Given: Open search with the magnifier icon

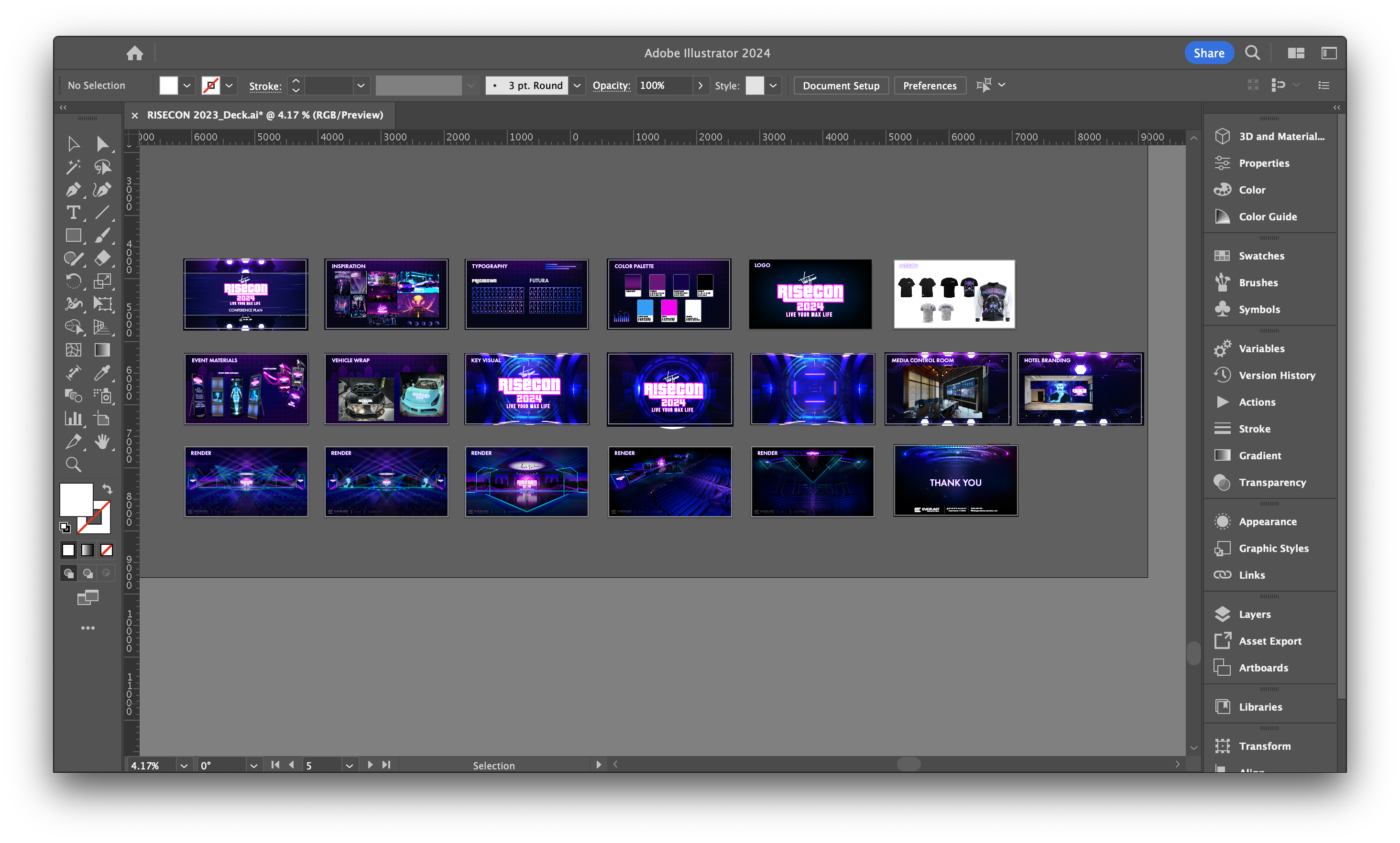Looking at the screenshot, I should pos(1252,53).
